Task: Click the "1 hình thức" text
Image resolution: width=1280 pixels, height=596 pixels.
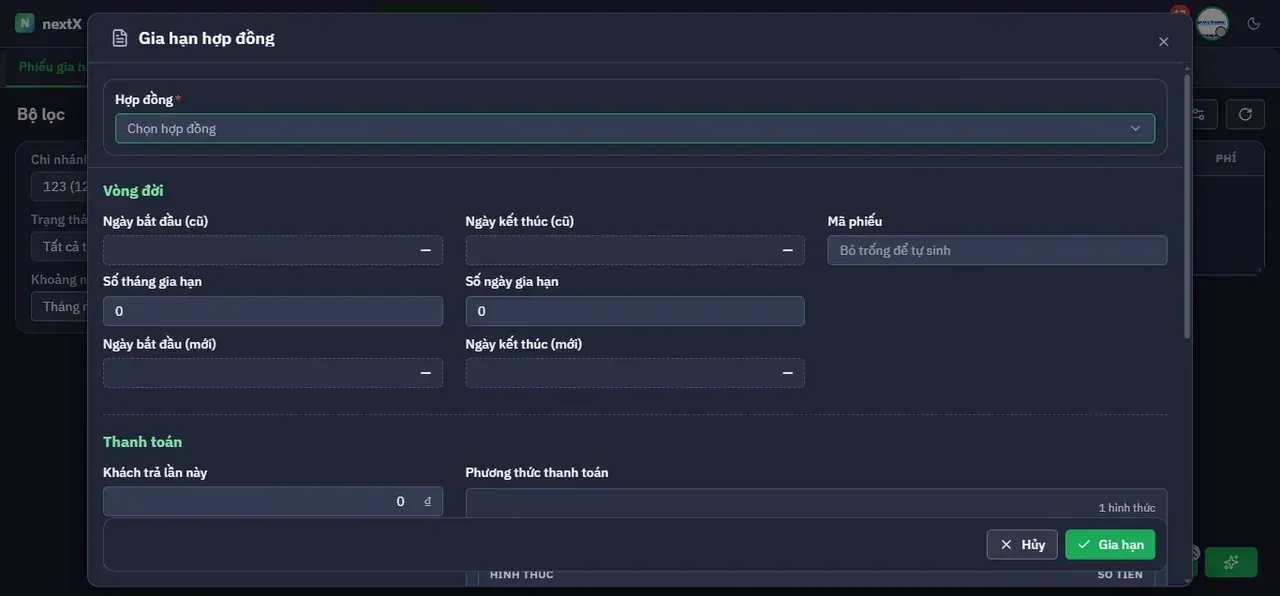Action: (x=1127, y=508)
